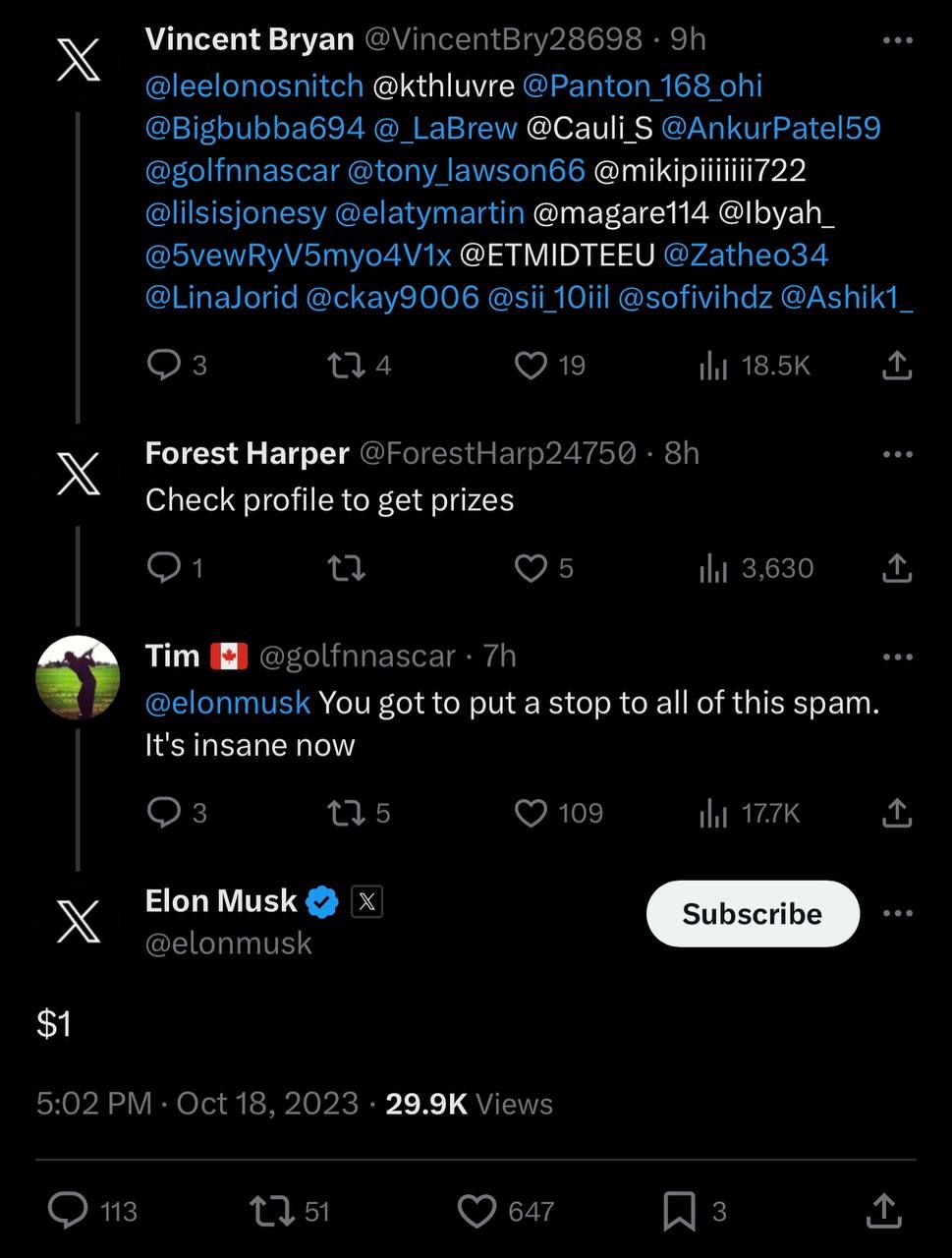Screen dimensions: 952x1258
Task: Reply to Forest Harper's tweet
Action: [x=161, y=568]
